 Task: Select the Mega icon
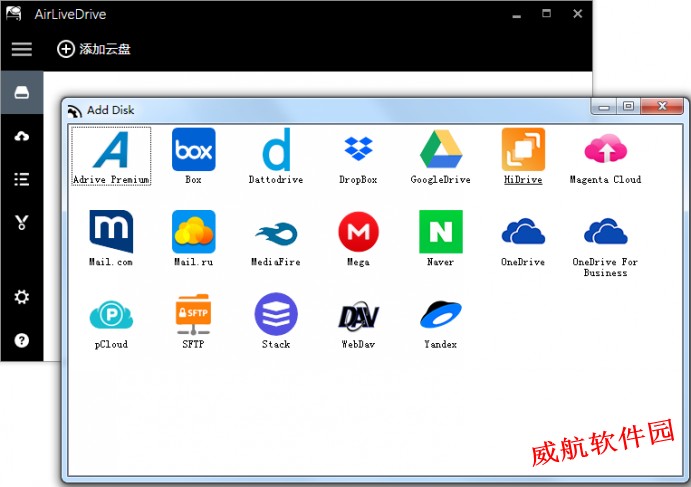click(358, 231)
